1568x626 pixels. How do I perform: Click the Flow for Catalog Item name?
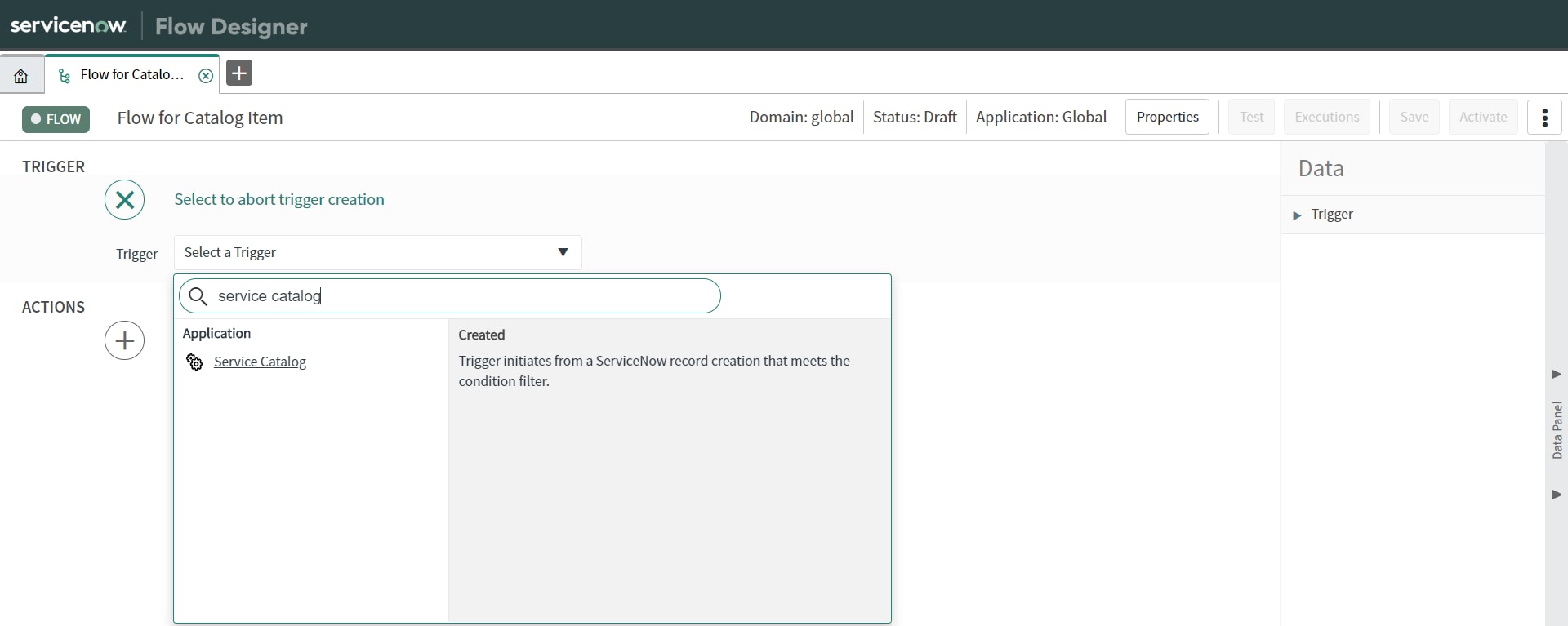(200, 118)
